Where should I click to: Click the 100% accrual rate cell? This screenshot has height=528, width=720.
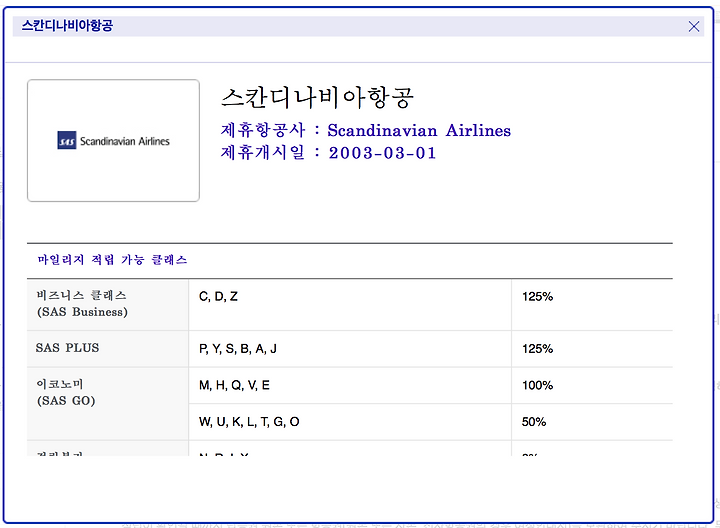[592, 385]
